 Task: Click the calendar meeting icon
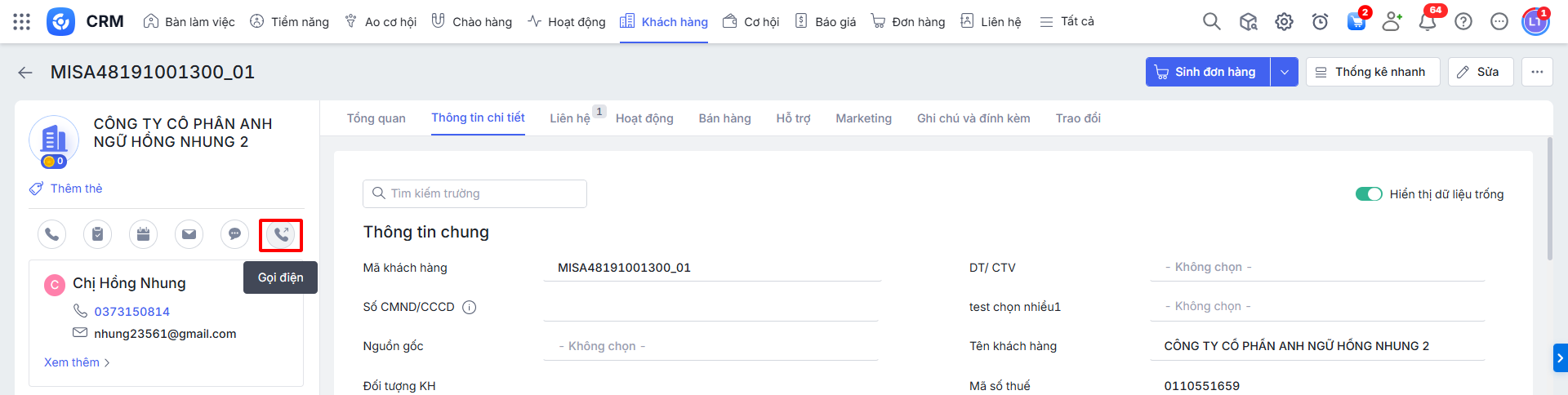[143, 235]
